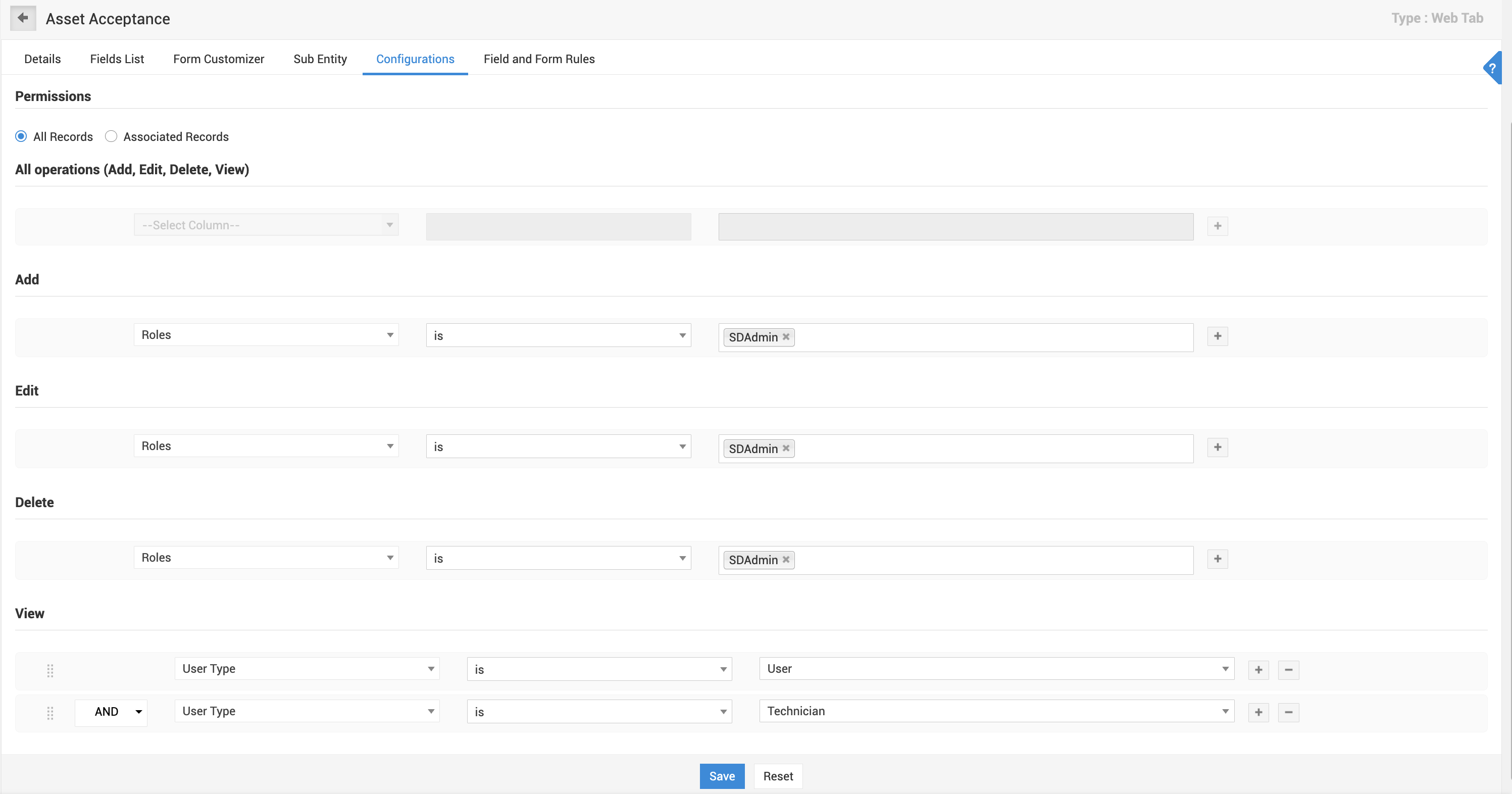
Task: Remove SDAdmin tag in Delete section
Action: point(786,560)
